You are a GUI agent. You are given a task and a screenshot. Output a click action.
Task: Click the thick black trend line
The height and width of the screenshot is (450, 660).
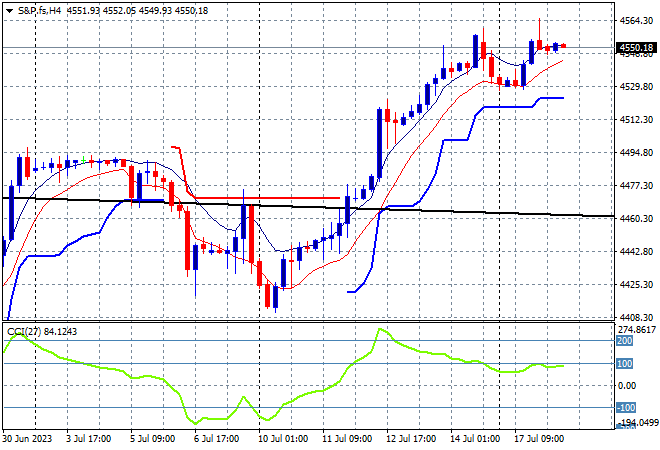point(308,207)
